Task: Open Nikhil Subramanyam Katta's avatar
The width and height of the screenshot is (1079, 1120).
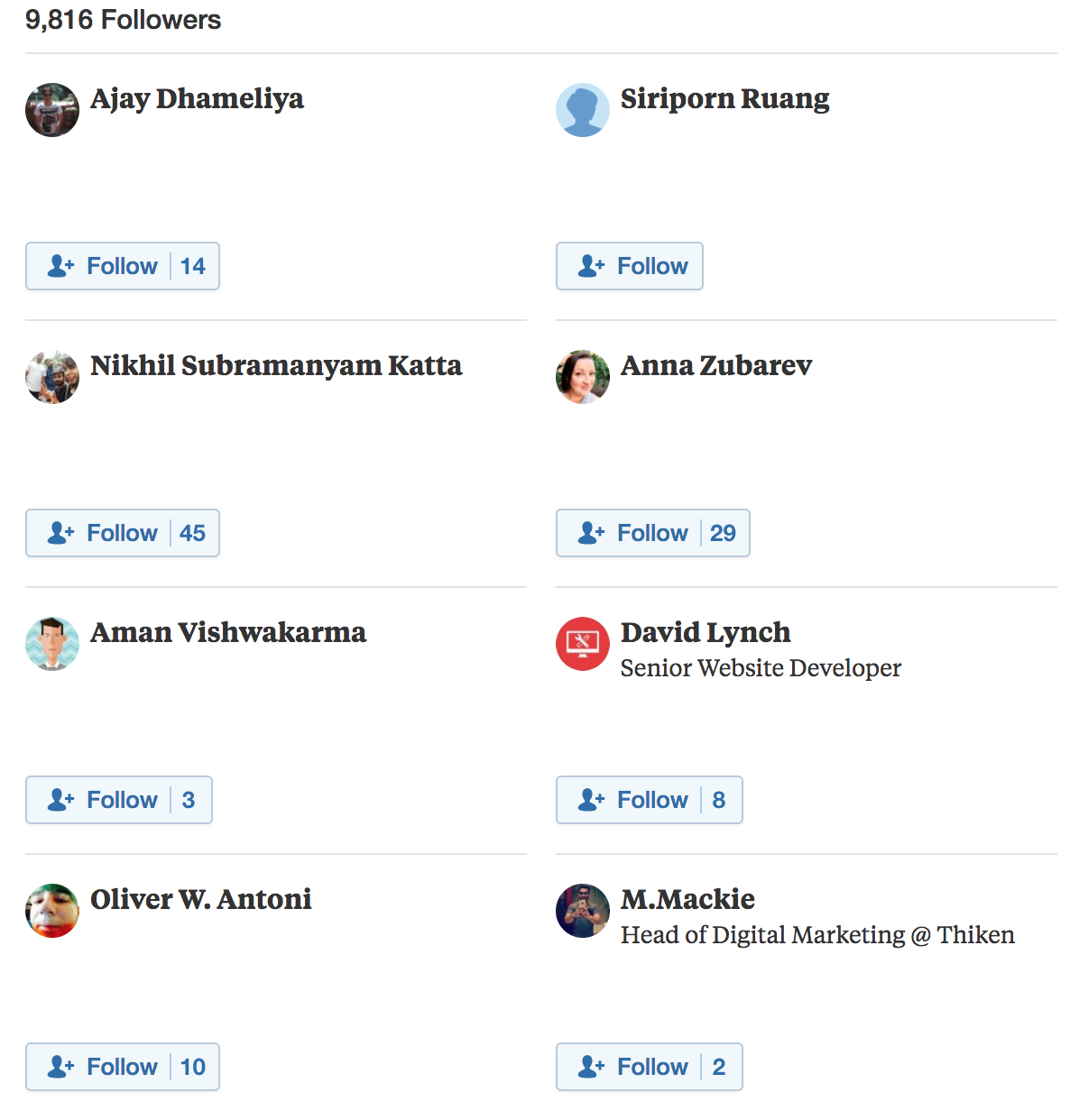Action: pos(52,377)
